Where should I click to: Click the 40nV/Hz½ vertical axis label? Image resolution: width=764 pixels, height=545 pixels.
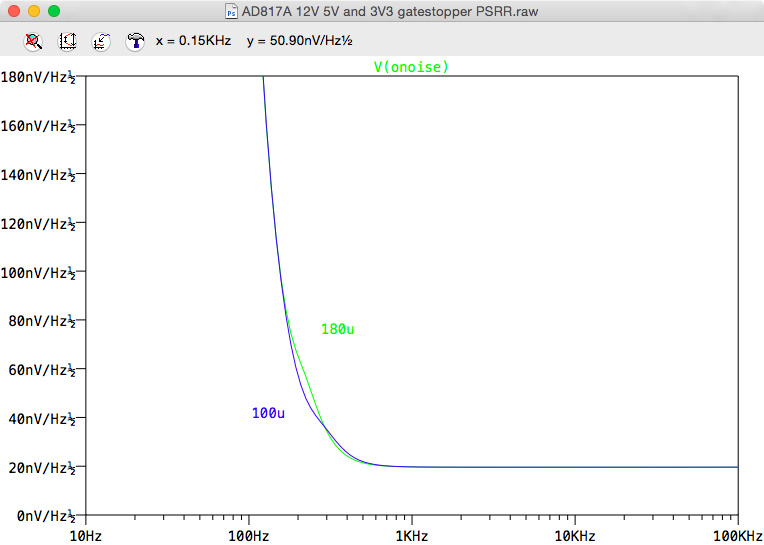pos(42,419)
